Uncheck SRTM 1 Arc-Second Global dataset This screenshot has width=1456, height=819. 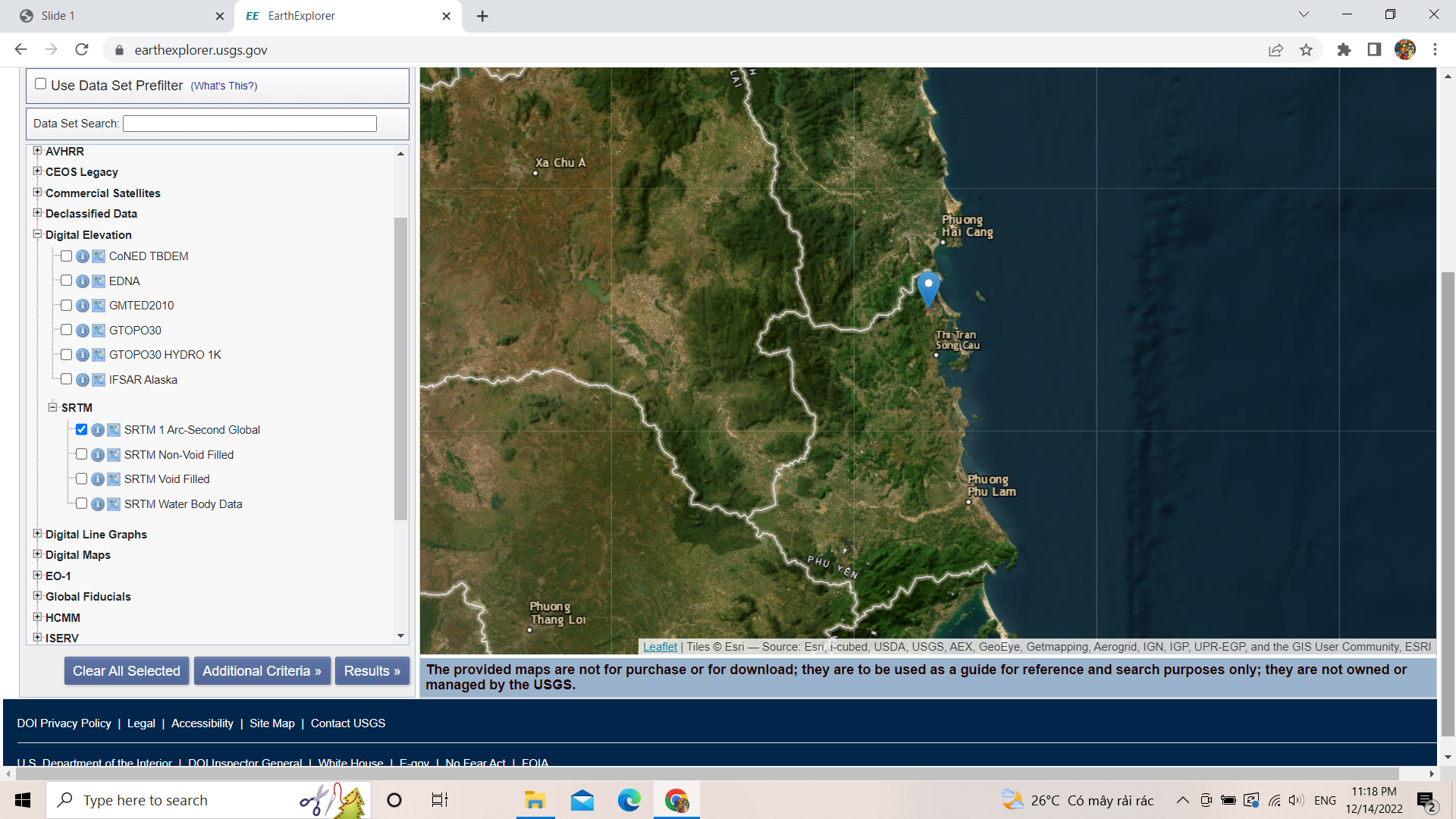point(81,430)
